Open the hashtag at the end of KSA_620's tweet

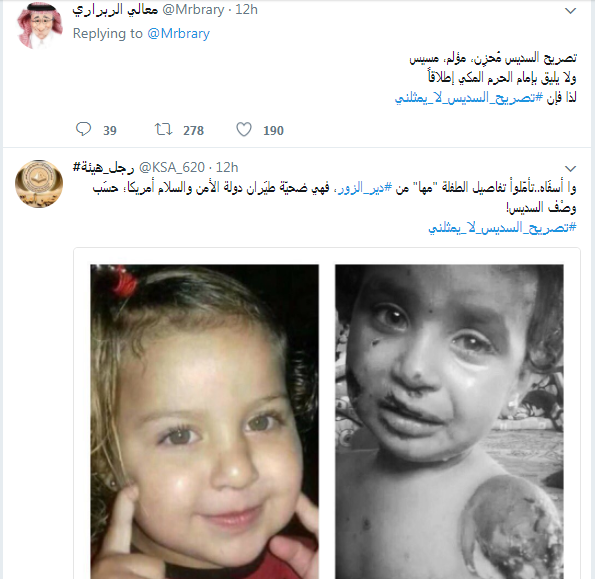502,228
